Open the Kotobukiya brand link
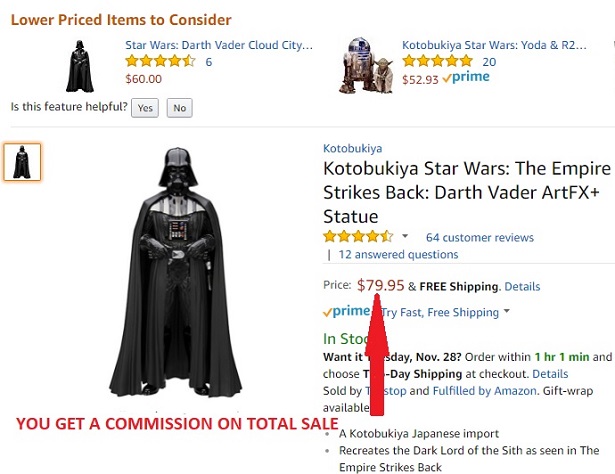Viewport: 615px width, 474px height. (x=352, y=148)
